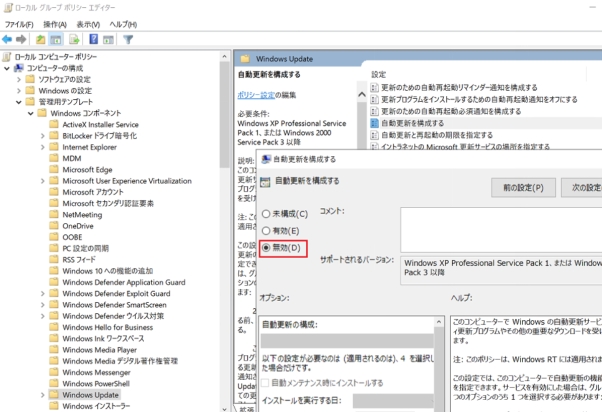Click the Windows Media Player folder icon
Image resolution: width=602 pixels, height=412 pixels.
tap(54, 349)
